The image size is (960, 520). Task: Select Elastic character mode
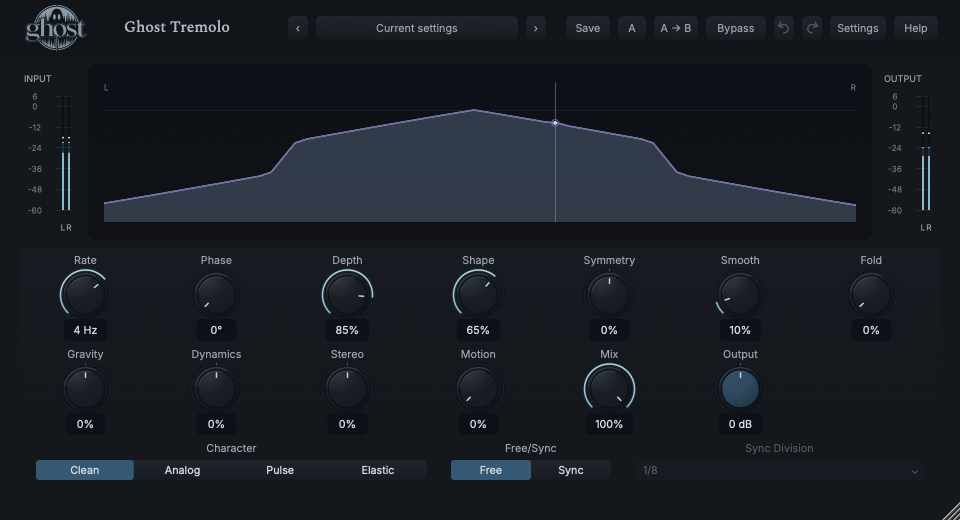(x=378, y=470)
